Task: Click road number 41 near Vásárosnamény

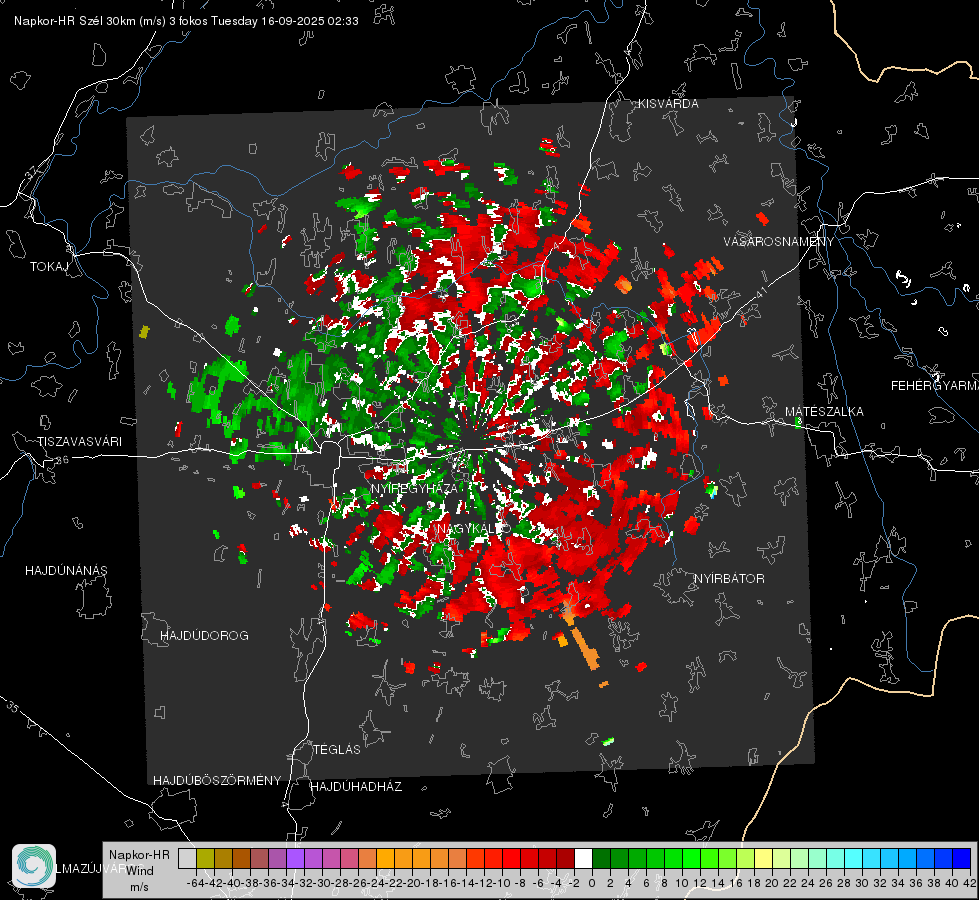Action: click(760, 293)
